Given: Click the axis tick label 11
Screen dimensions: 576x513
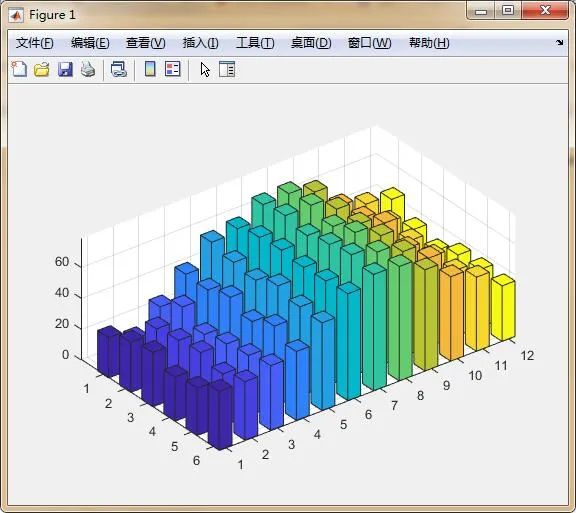Looking at the screenshot, I should tap(501, 366).
